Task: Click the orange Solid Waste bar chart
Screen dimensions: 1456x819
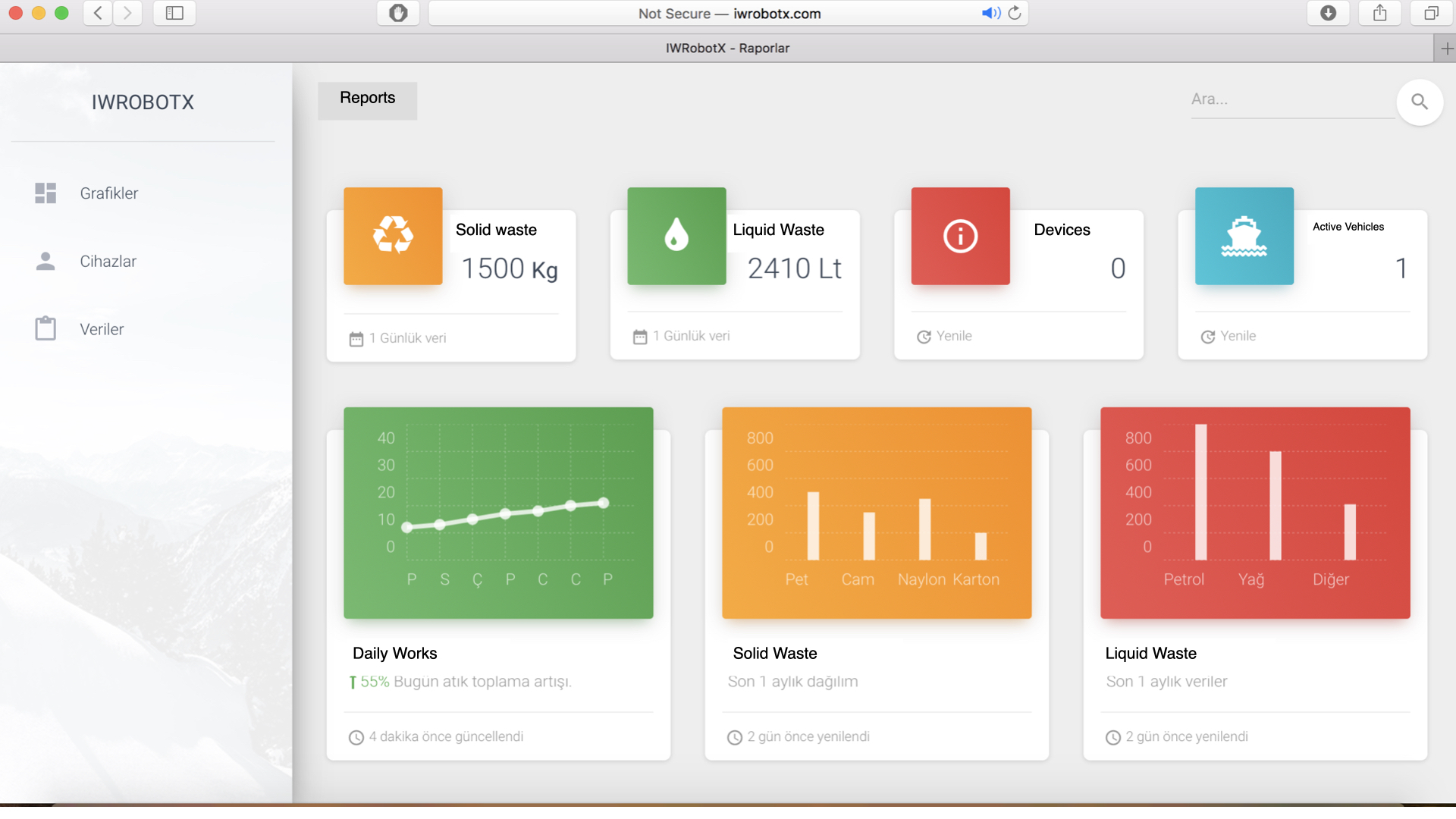Action: (x=877, y=513)
